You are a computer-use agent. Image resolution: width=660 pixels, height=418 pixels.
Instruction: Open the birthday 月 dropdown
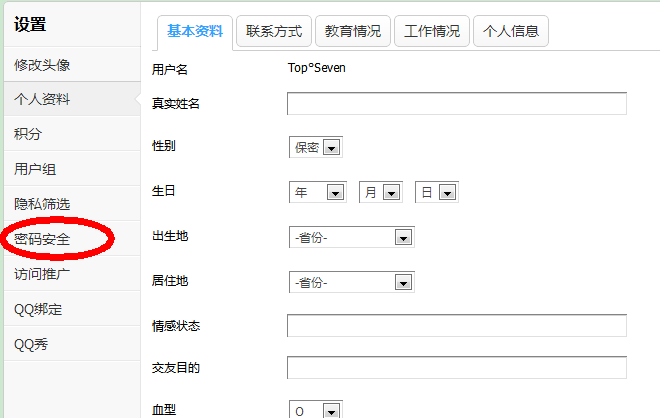pyautogui.click(x=381, y=192)
